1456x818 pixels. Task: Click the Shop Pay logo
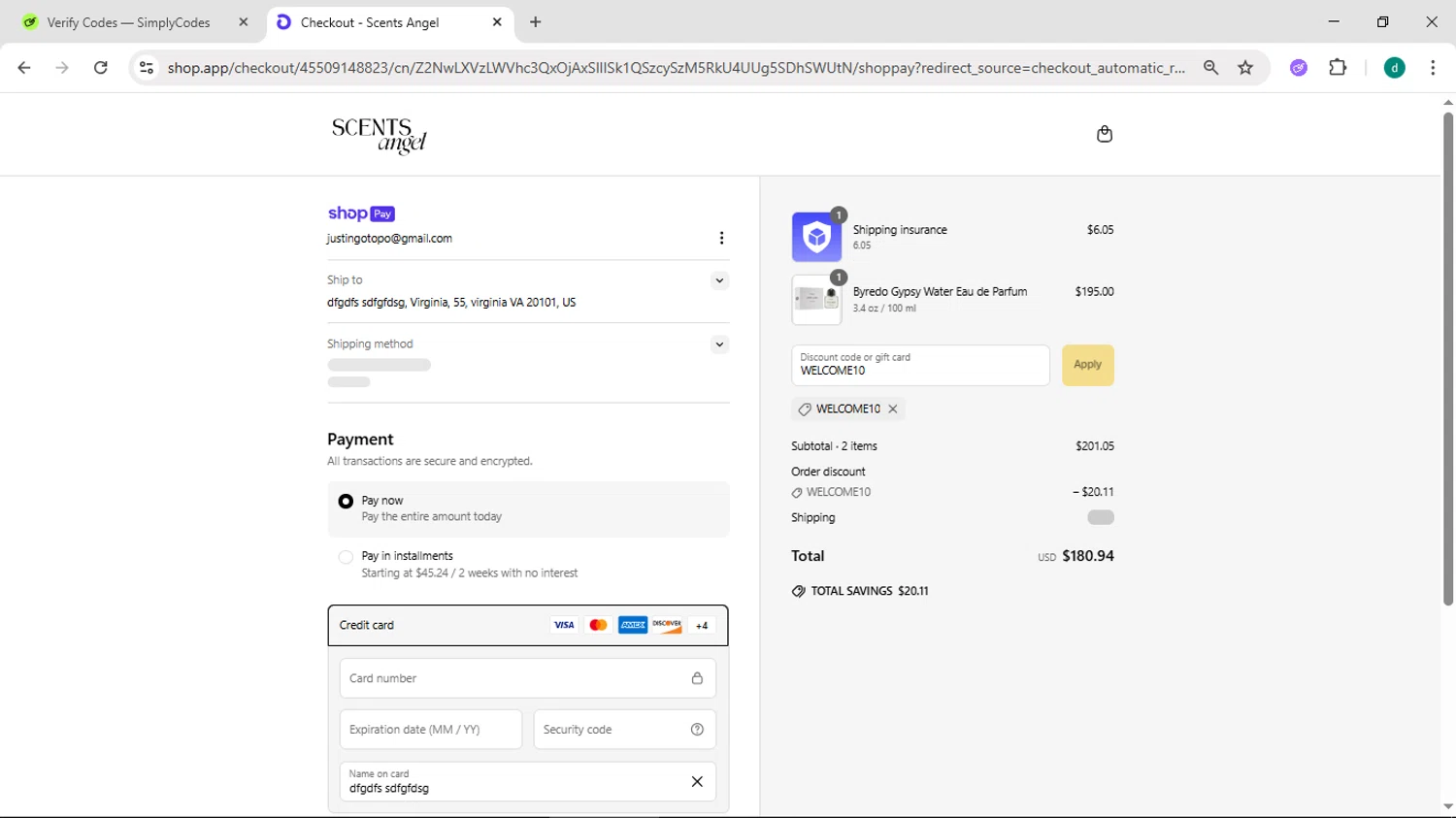tap(361, 213)
